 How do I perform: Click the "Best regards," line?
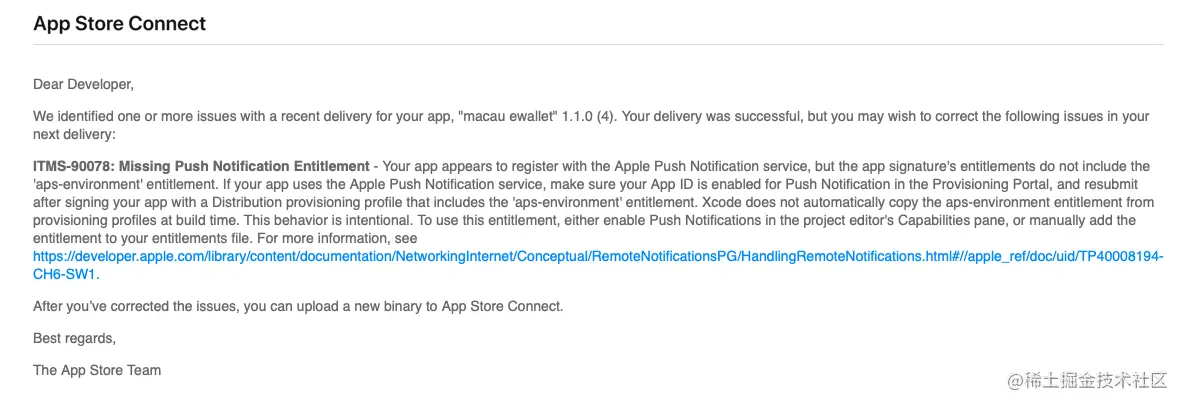(75, 339)
